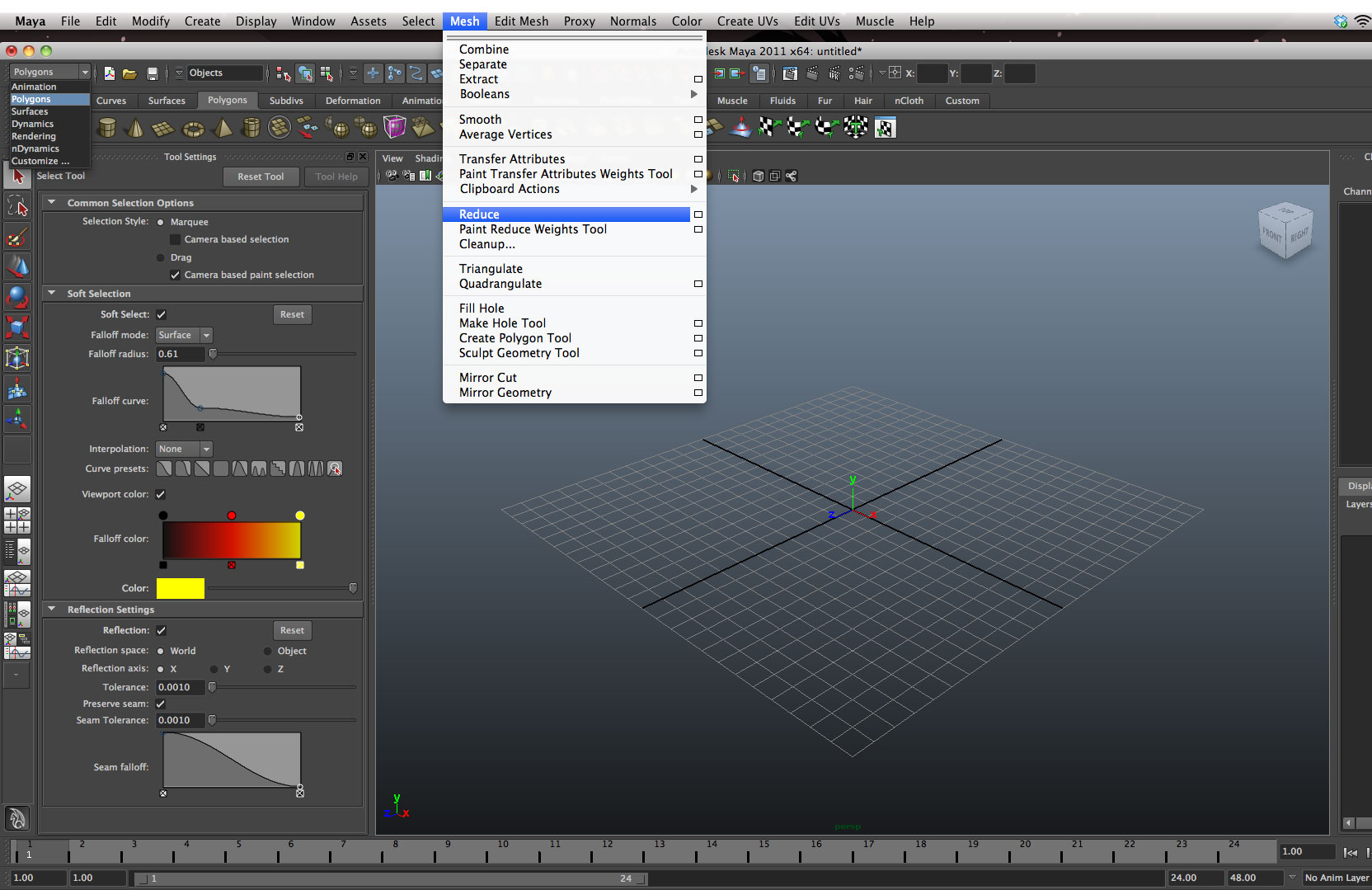Select the Paint Selection tool
This screenshot has width=1372, height=890.
tap(17, 238)
